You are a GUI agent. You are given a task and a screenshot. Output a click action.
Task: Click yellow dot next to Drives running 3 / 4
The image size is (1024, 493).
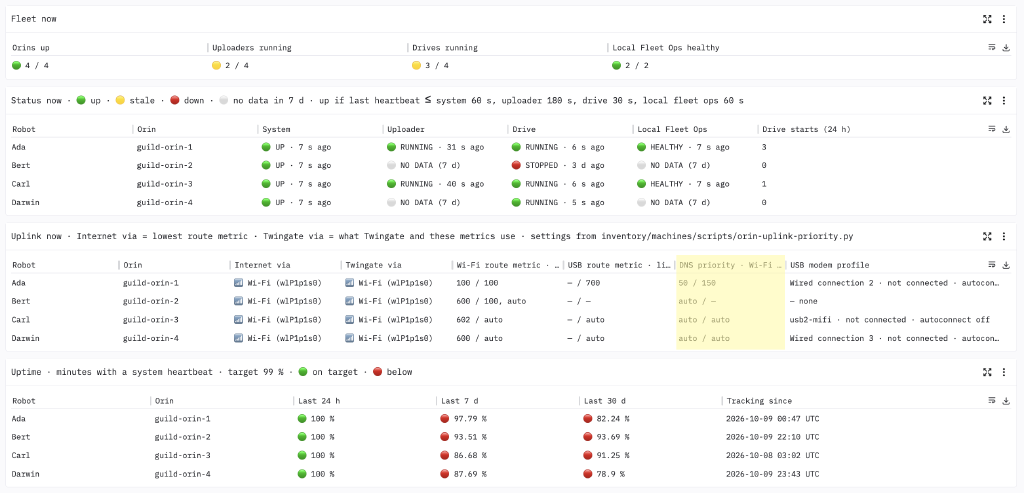pos(416,65)
